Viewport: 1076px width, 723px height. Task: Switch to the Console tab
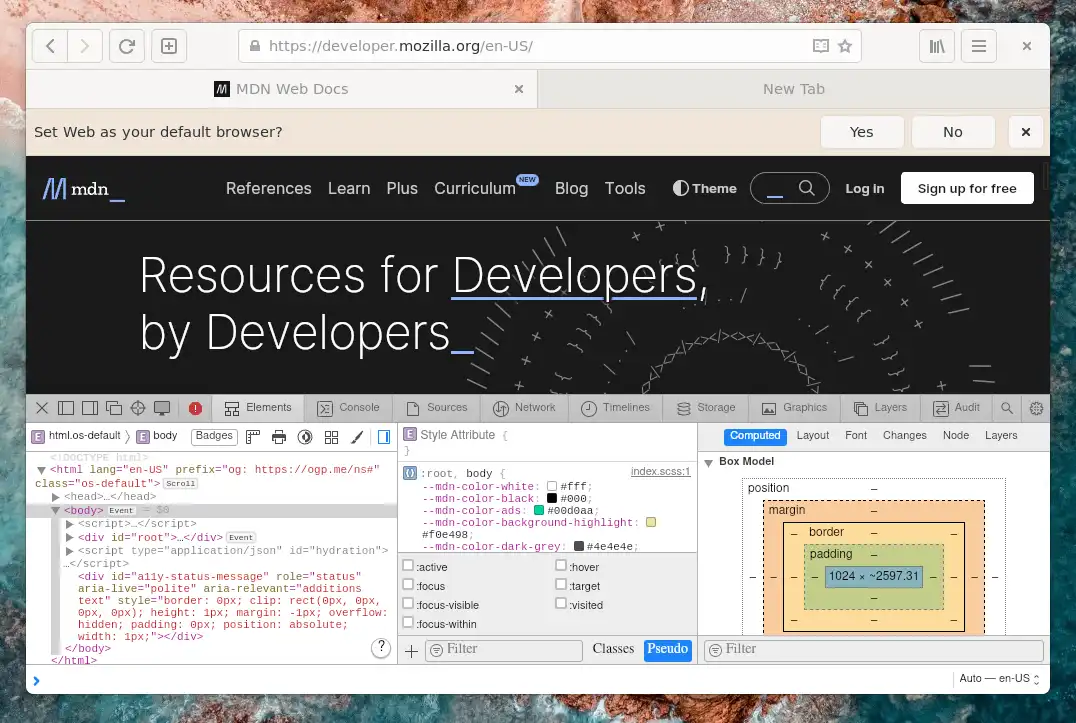point(348,408)
